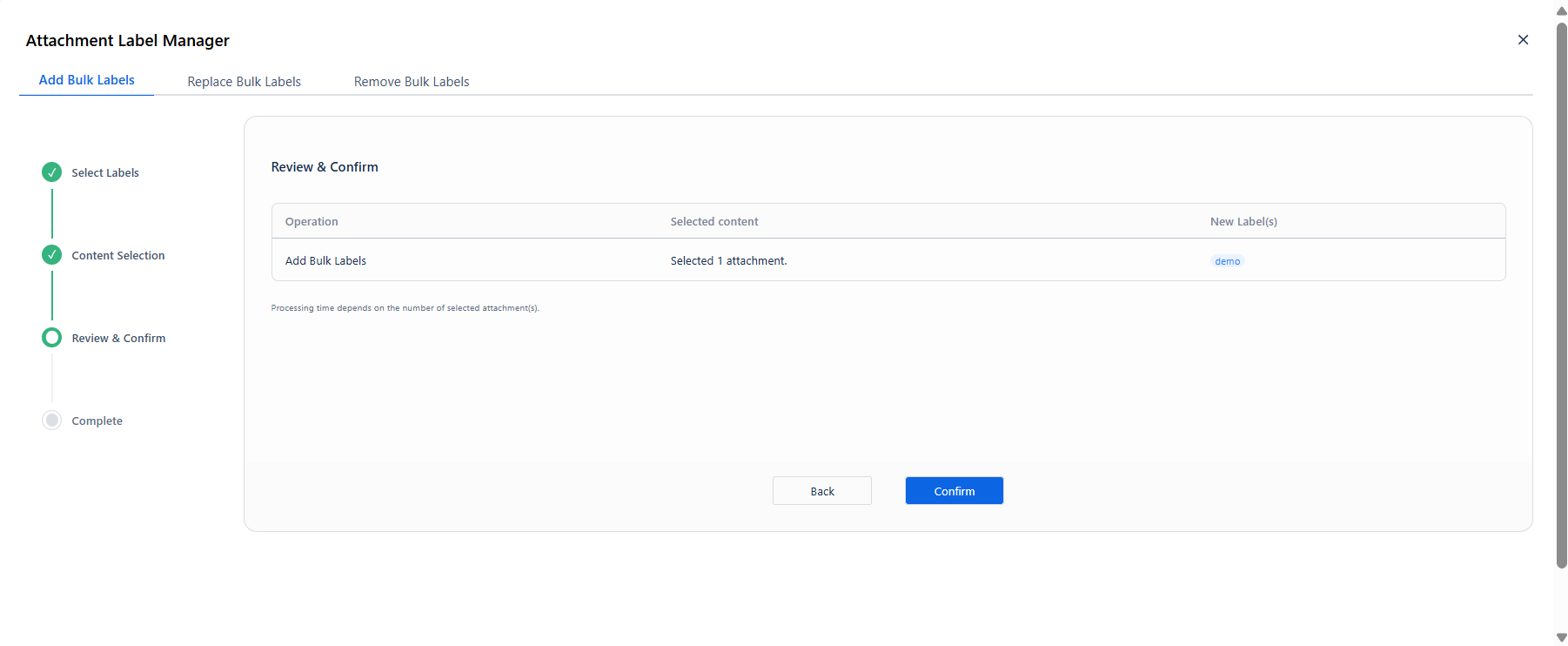Click 'Selected 1 attachment.' cell
Viewport: 1568px width, 646px height.
tap(728, 261)
